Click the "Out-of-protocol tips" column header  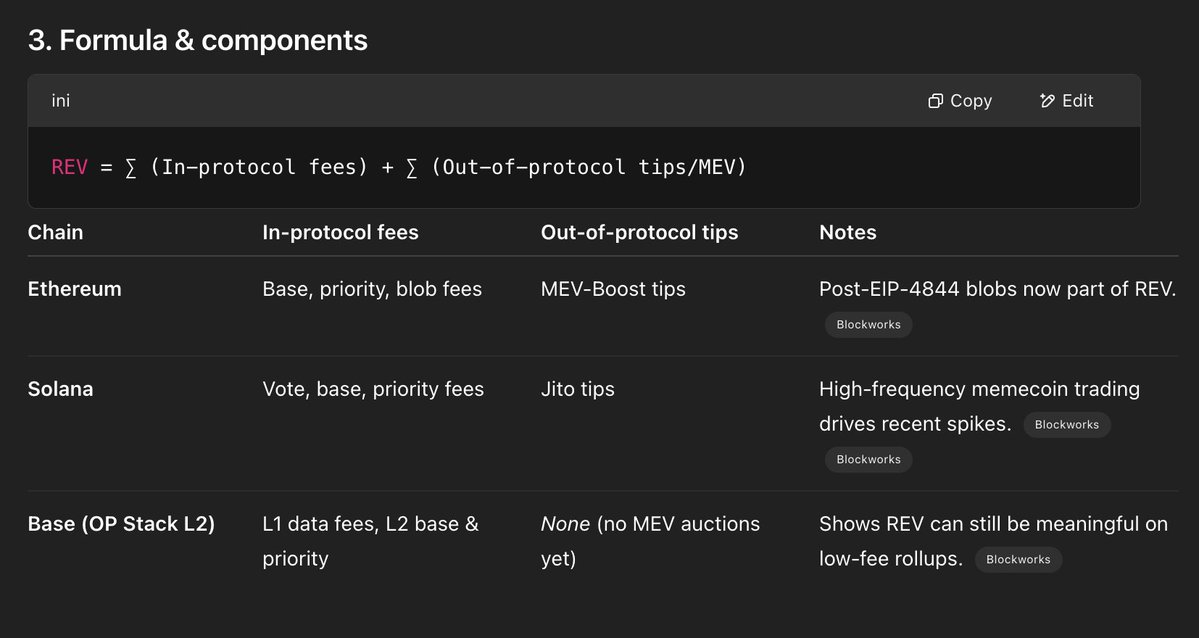(639, 233)
